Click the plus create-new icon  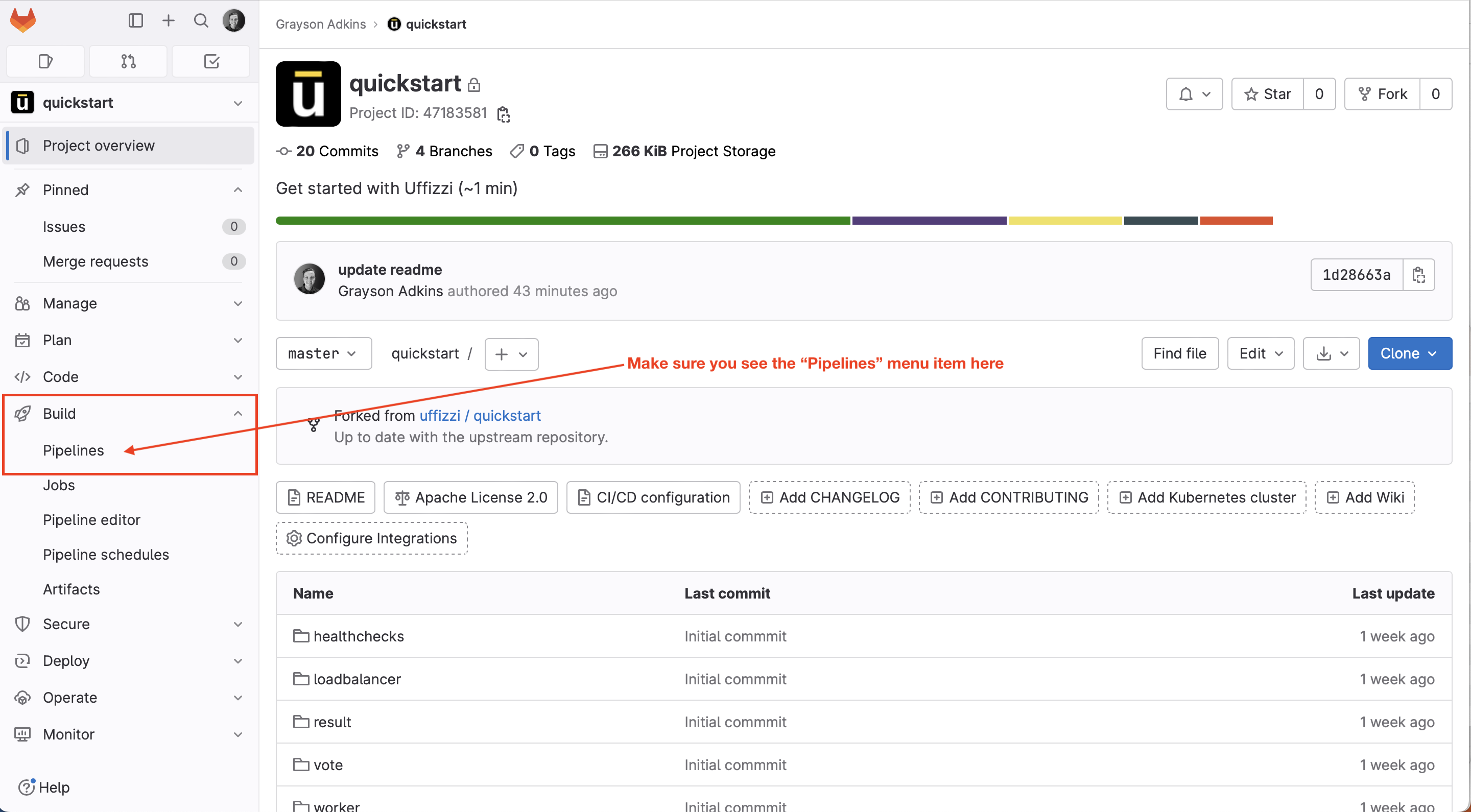[x=168, y=20]
